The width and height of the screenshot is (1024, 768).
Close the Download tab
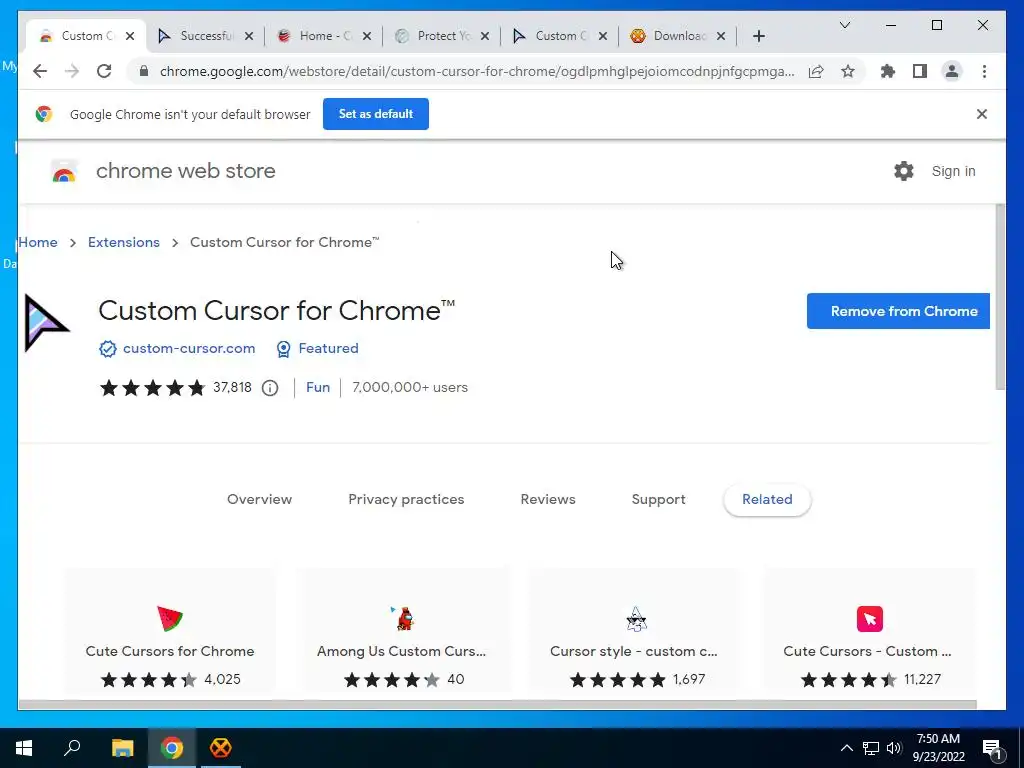[x=721, y=37]
